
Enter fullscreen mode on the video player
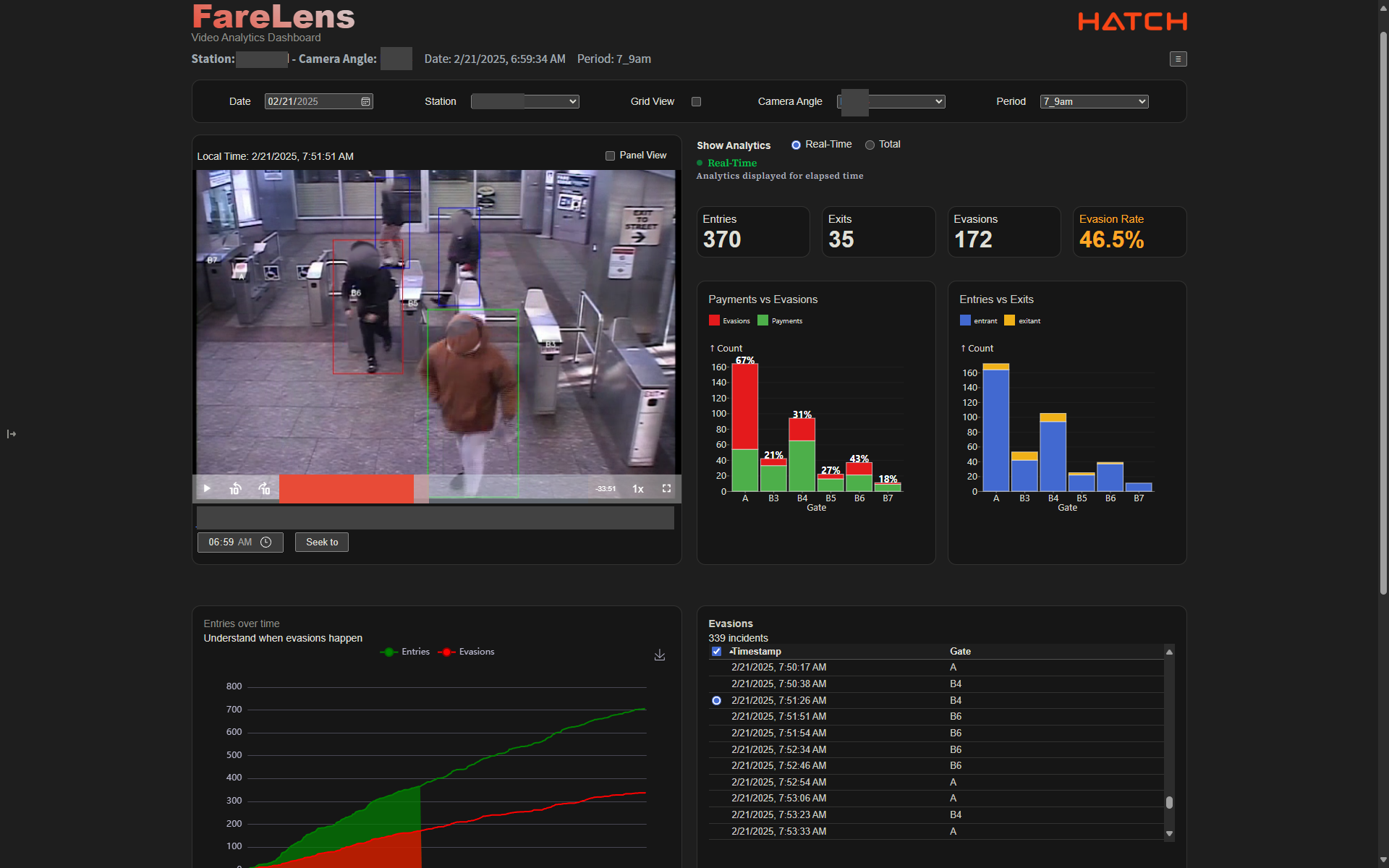point(666,488)
